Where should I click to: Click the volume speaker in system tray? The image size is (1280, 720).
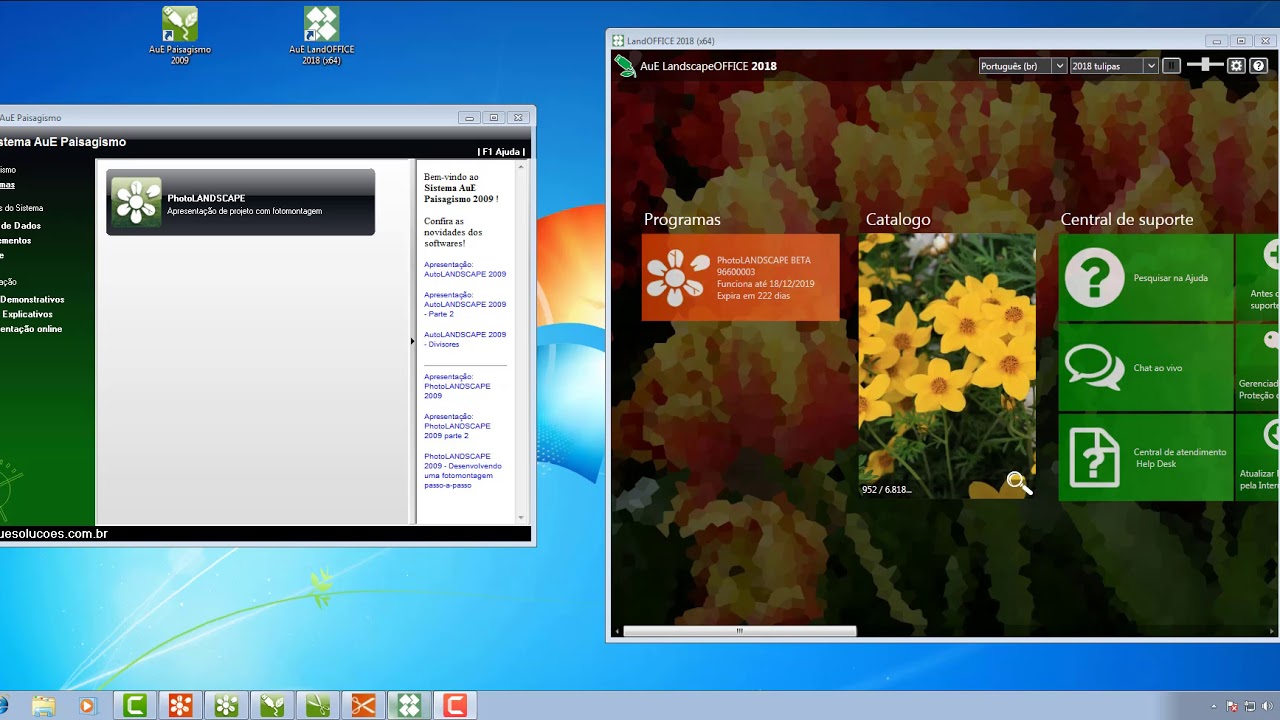[1266, 706]
